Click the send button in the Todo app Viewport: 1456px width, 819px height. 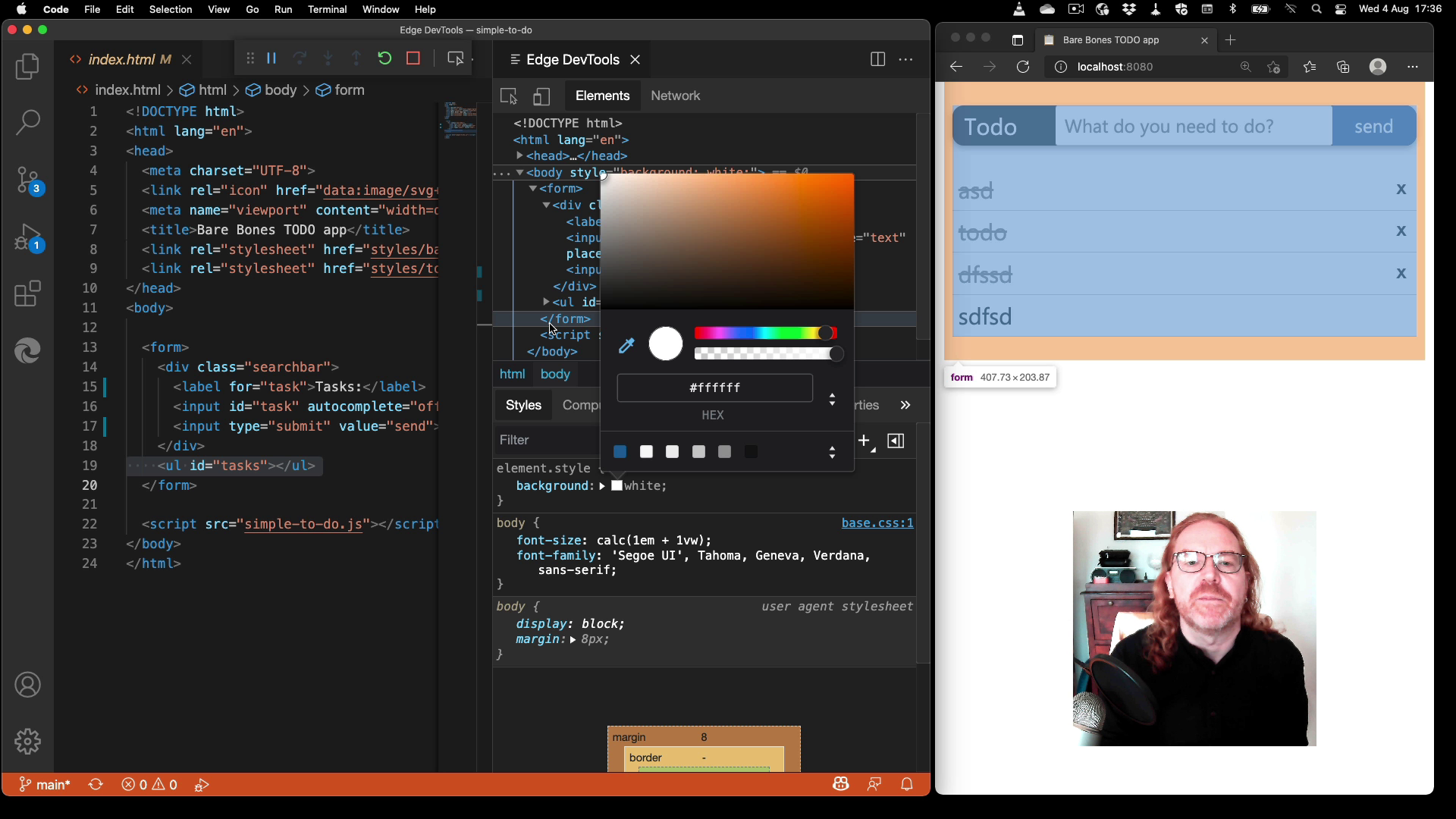(x=1373, y=126)
